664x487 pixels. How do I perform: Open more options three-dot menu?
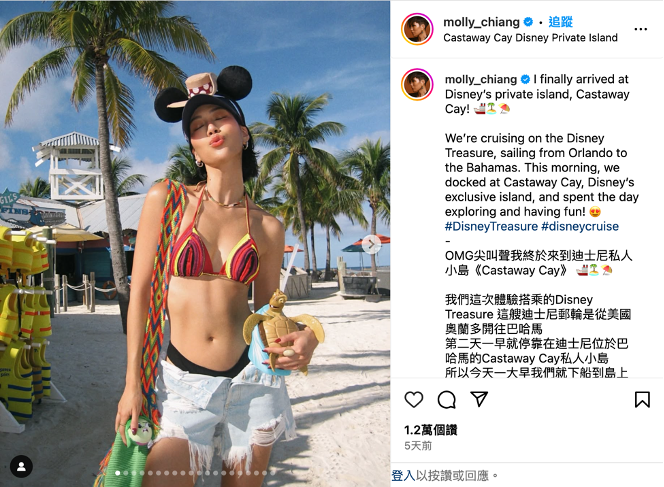pos(641,29)
